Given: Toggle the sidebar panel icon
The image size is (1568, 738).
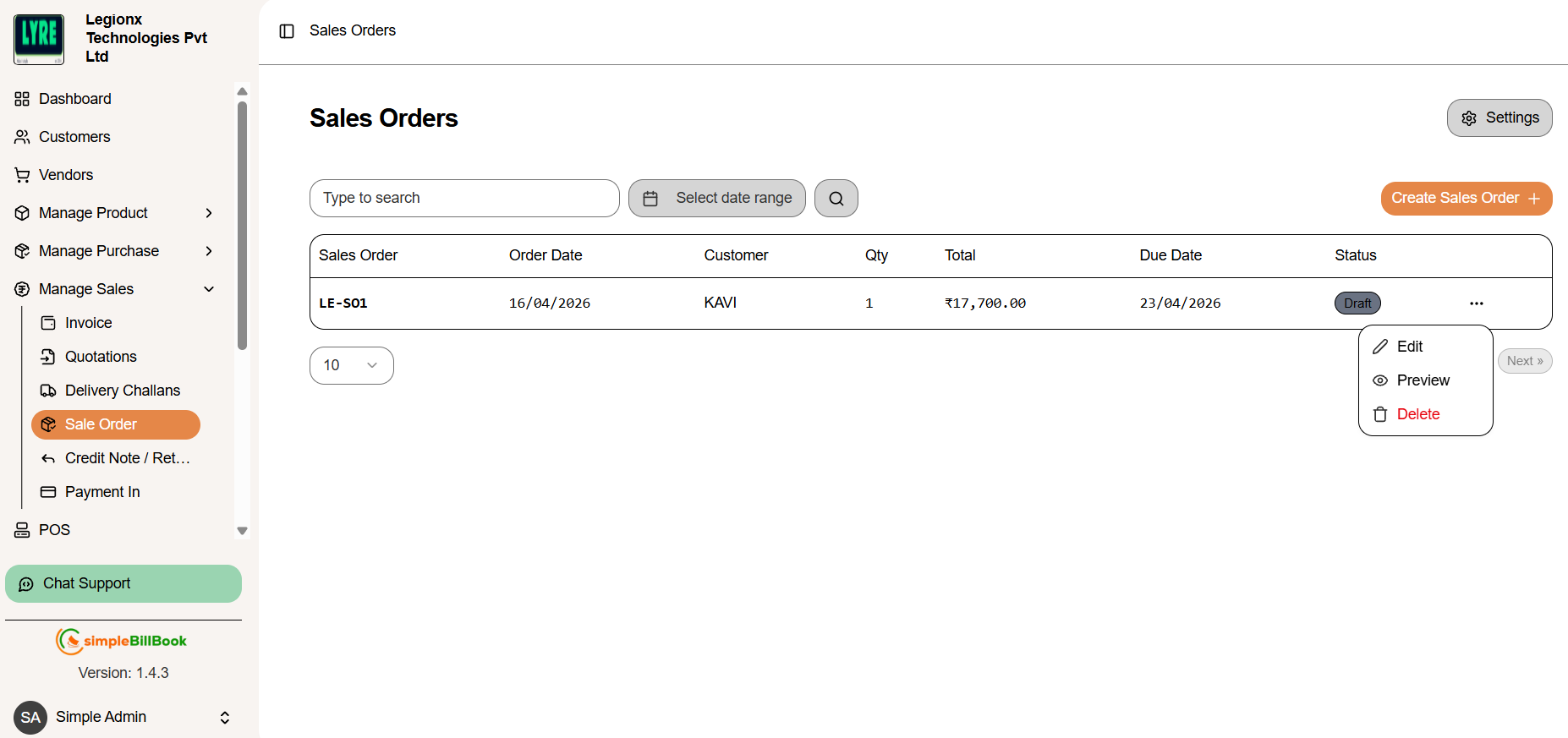Looking at the screenshot, I should click(287, 31).
